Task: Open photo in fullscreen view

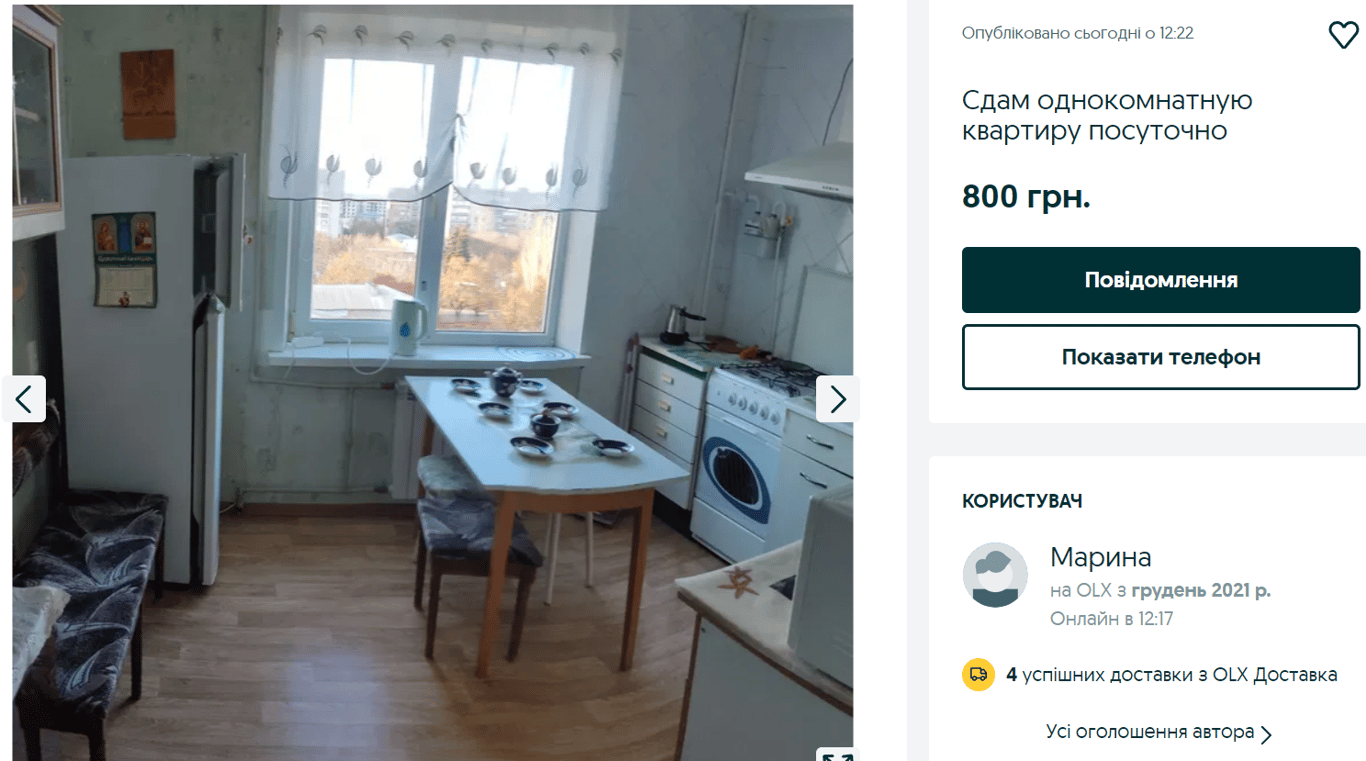Action: tap(837, 755)
